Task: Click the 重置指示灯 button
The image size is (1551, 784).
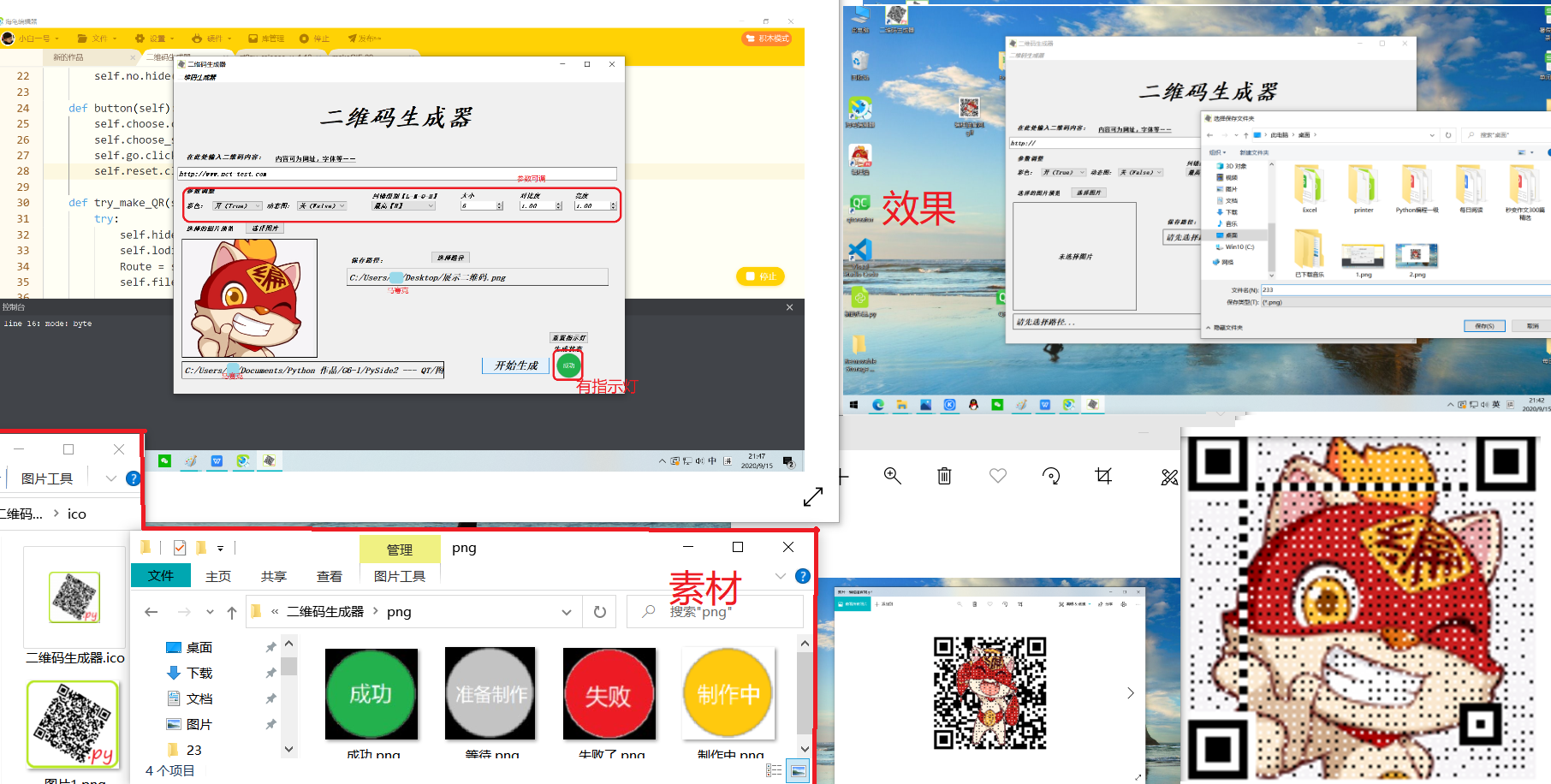Action: point(569,338)
